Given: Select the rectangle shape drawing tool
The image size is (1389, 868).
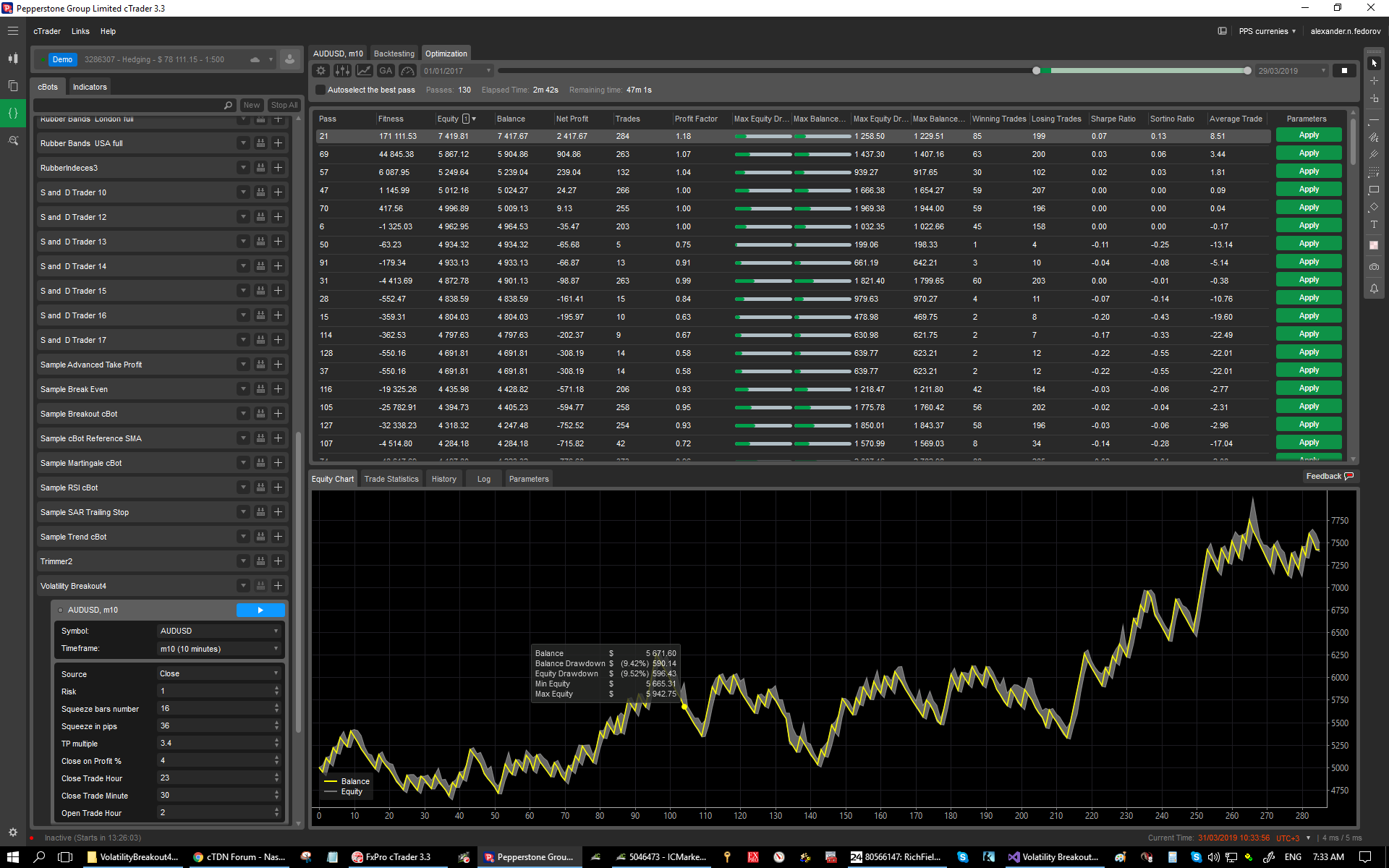Looking at the screenshot, I should pos(1374,190).
